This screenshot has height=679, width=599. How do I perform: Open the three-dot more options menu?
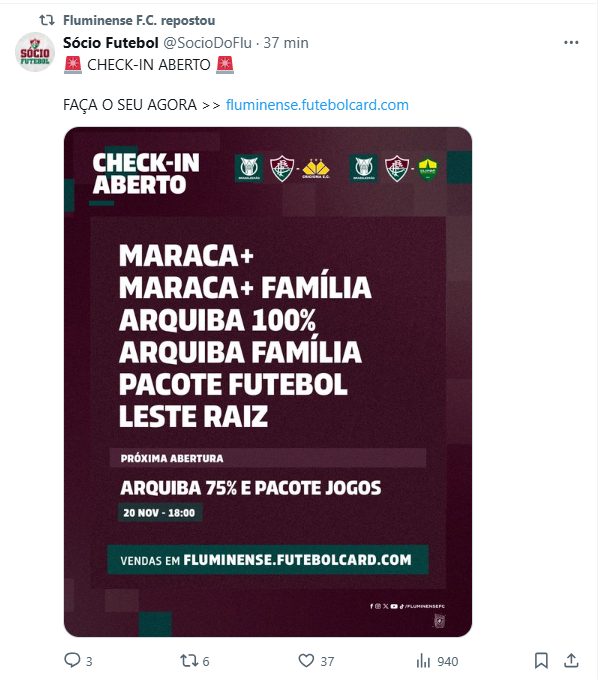[x=571, y=42]
